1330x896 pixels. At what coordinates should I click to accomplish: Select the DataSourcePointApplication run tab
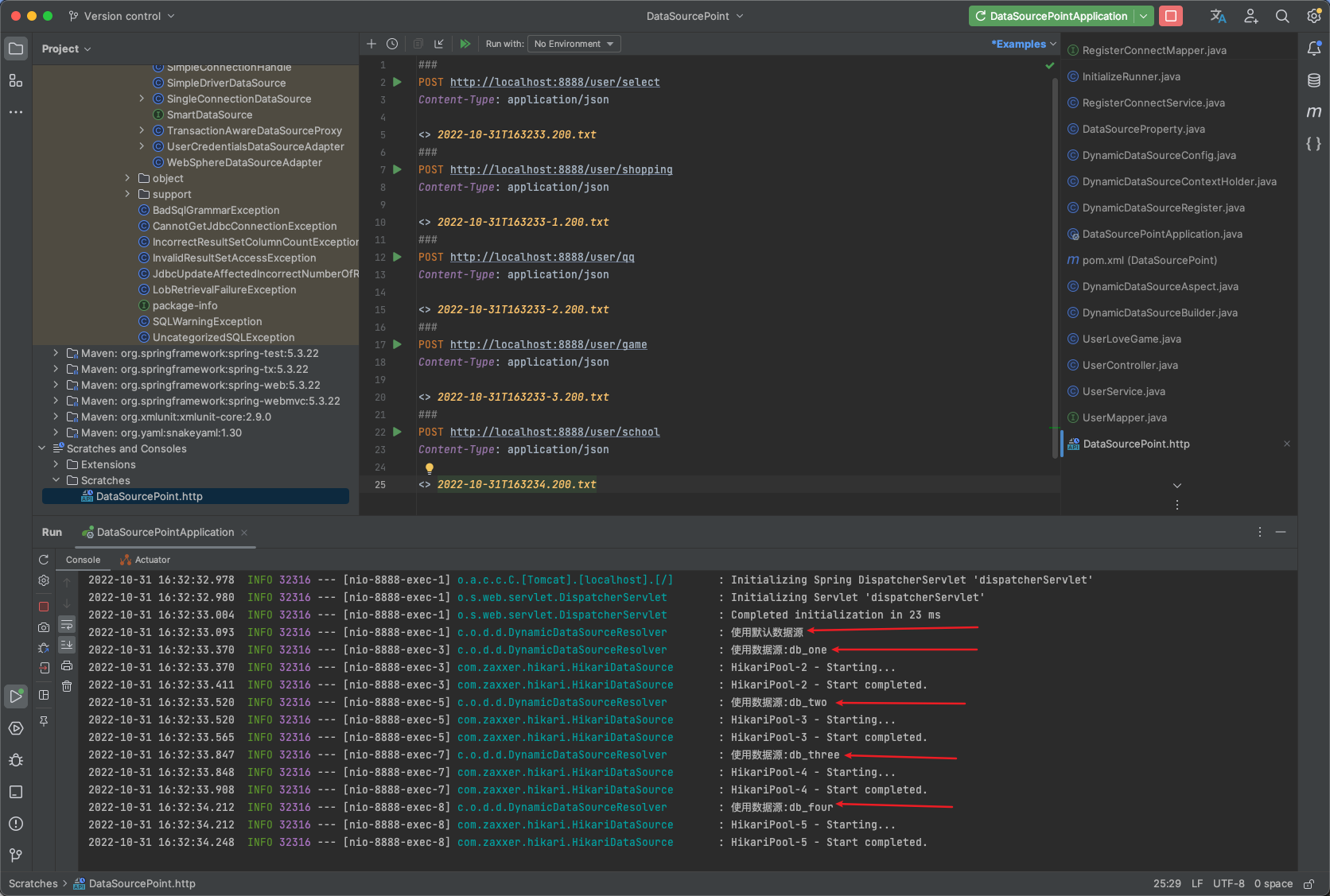[165, 532]
